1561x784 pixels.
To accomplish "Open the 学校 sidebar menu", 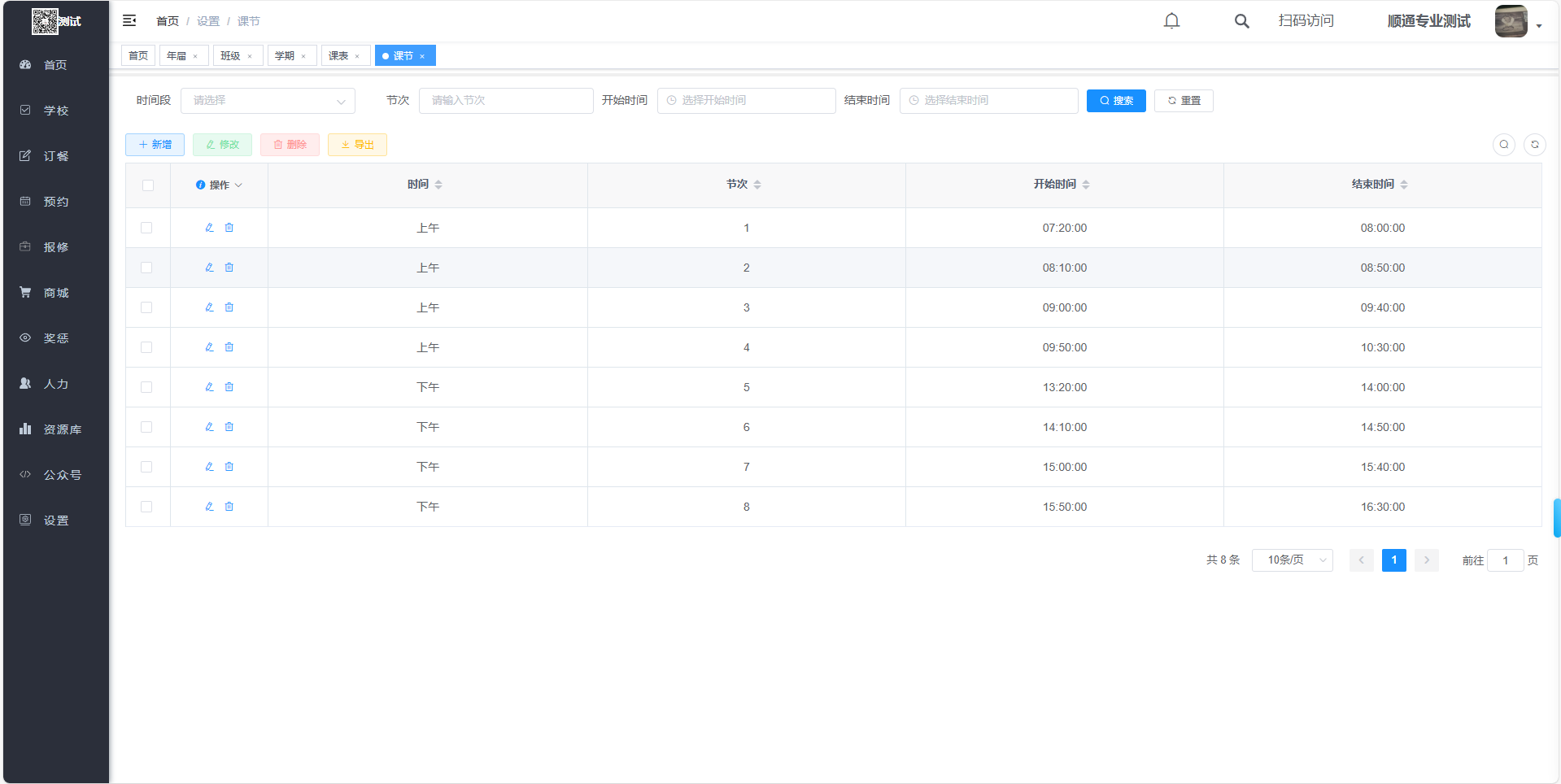I will (x=56, y=111).
